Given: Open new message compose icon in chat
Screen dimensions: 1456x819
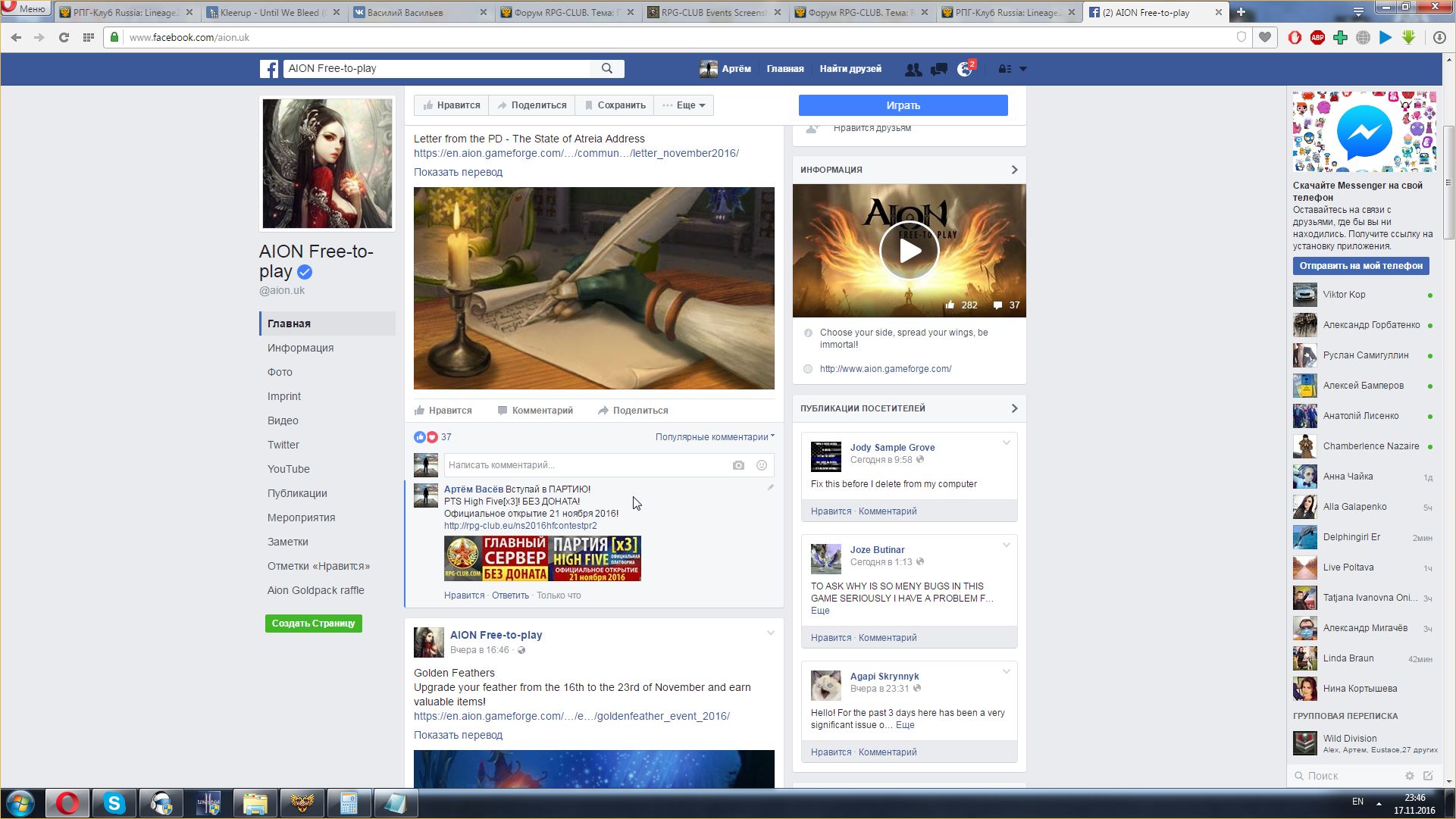Looking at the screenshot, I should 1428,776.
